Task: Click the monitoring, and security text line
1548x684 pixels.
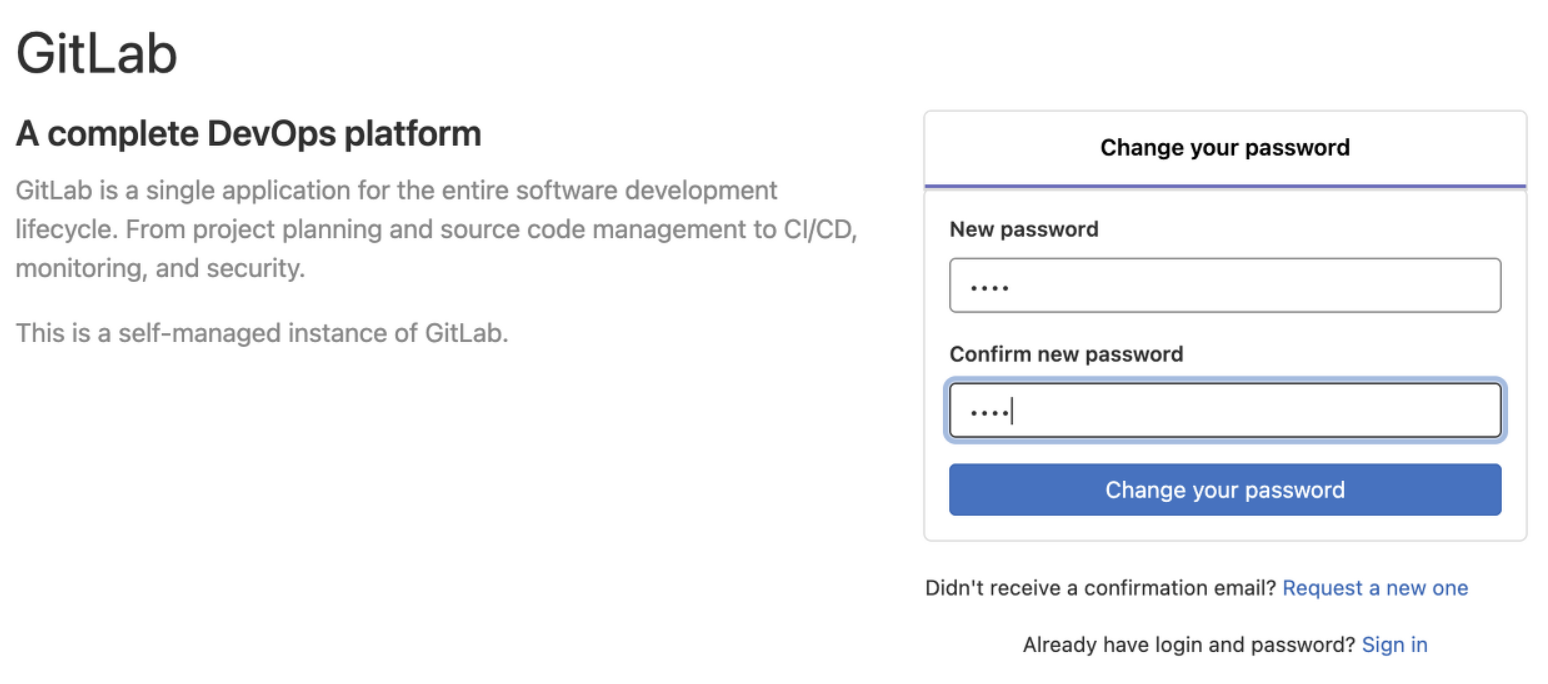Action: tap(160, 269)
